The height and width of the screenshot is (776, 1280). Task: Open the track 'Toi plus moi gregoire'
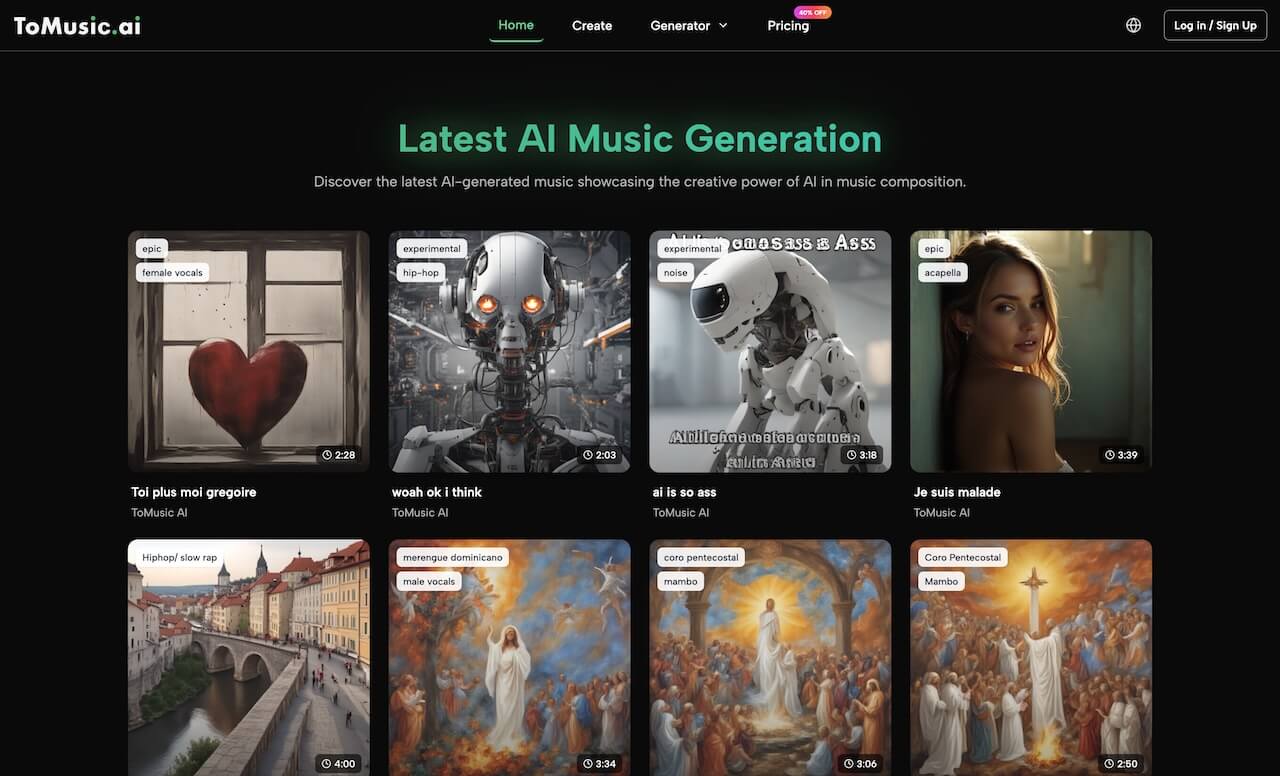coord(193,491)
